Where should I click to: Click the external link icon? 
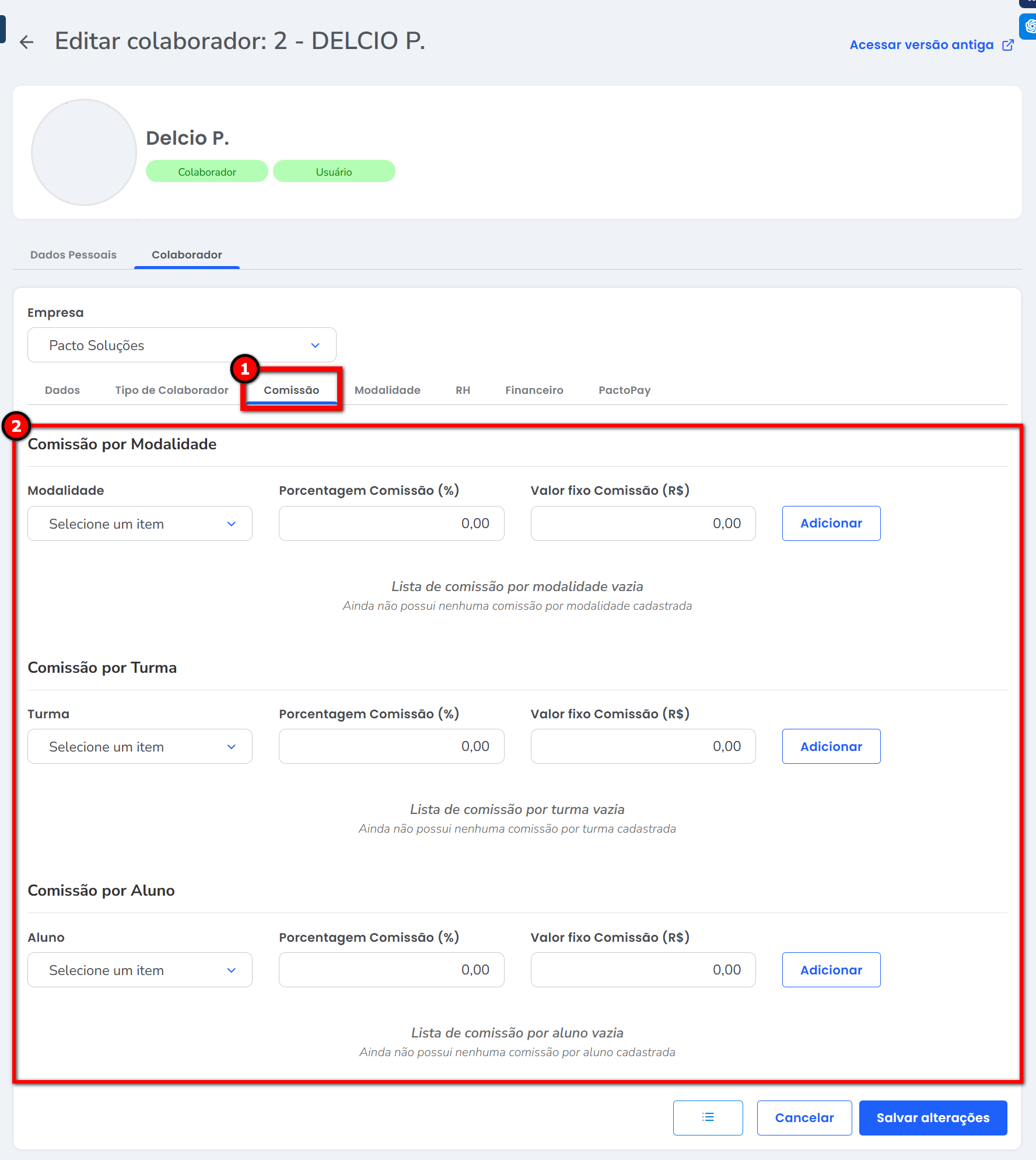click(x=1008, y=45)
